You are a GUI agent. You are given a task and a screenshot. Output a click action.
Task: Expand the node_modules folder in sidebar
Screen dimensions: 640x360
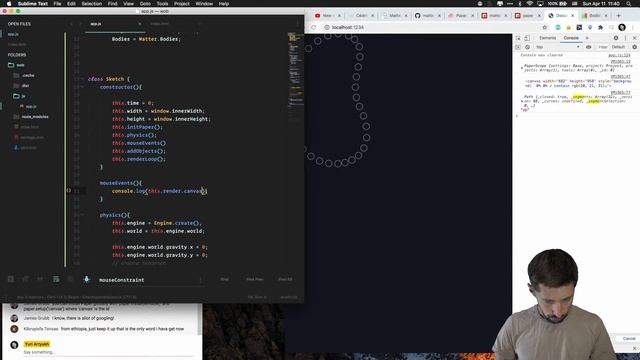point(16,117)
